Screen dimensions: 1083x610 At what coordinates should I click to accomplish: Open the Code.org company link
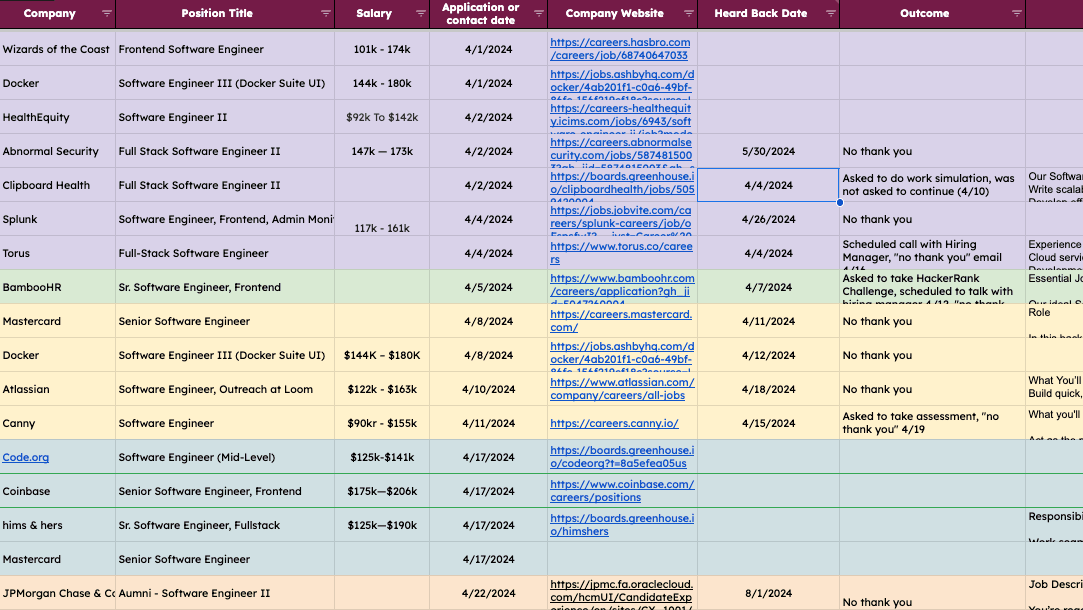coord(26,458)
